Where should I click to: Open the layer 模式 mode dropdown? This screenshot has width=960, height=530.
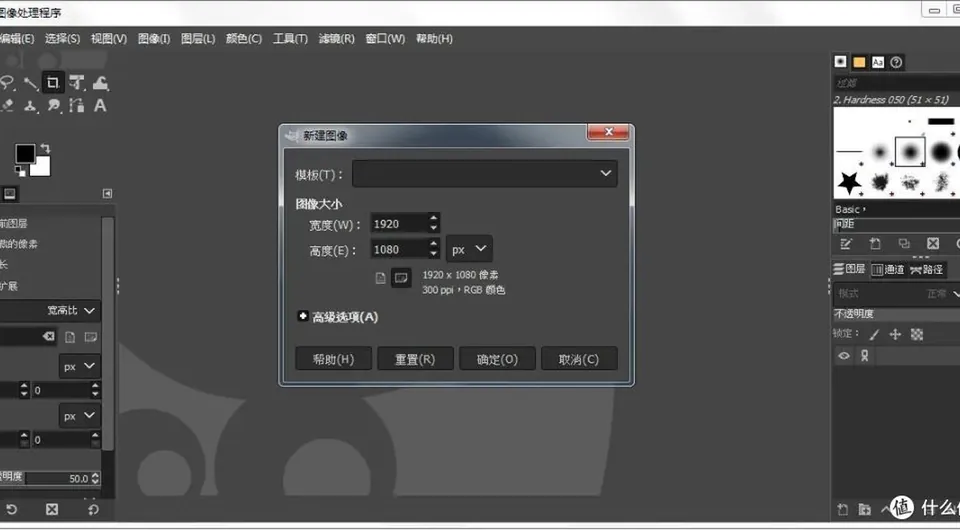point(896,294)
